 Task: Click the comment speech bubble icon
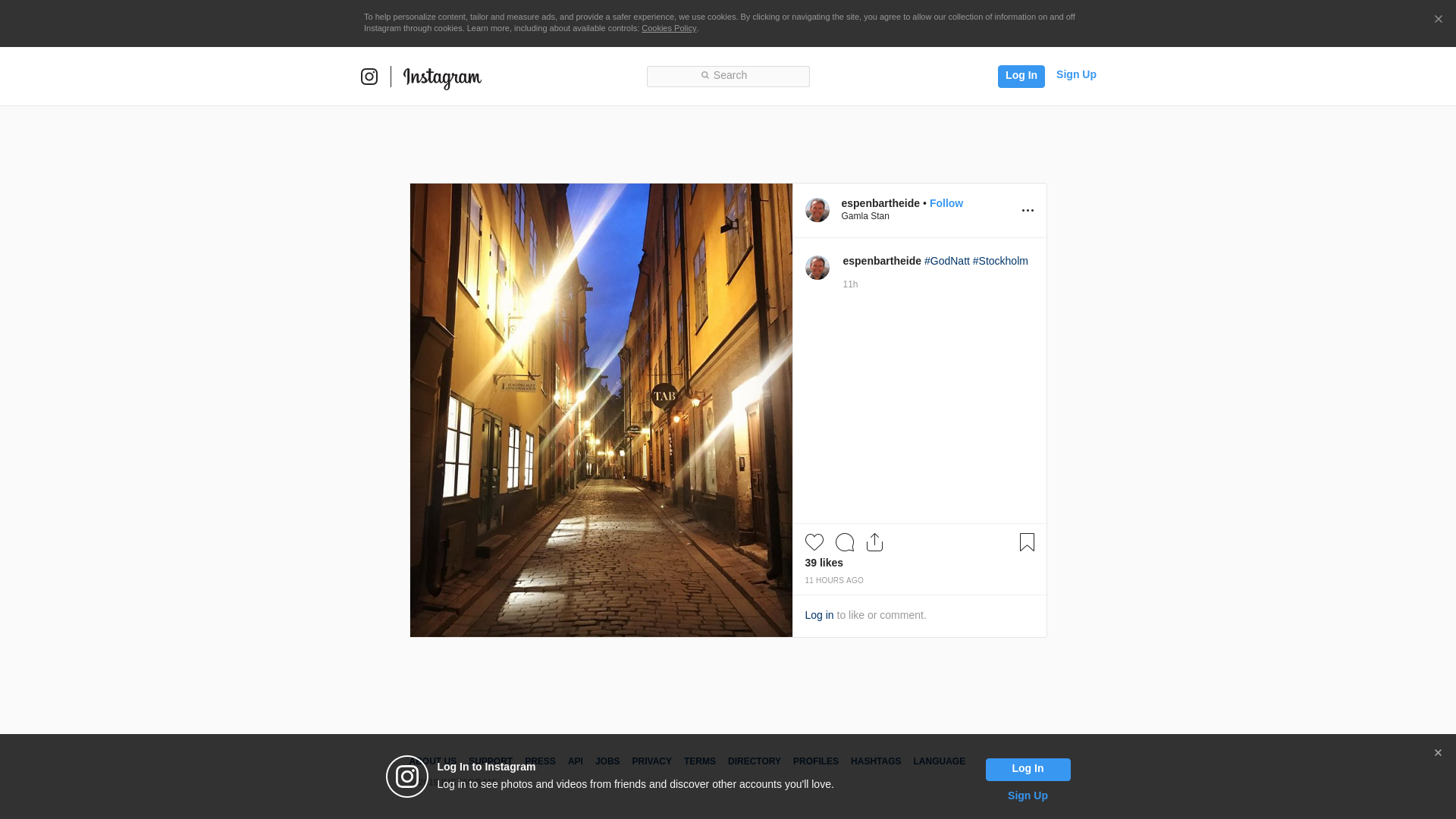point(844,542)
